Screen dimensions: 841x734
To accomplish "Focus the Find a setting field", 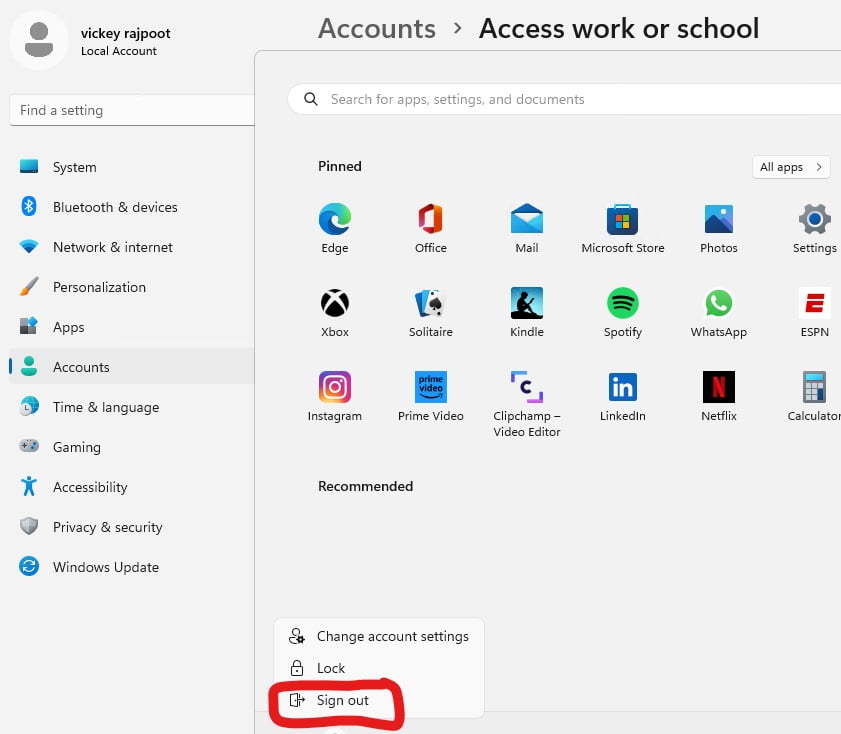I will [132, 110].
